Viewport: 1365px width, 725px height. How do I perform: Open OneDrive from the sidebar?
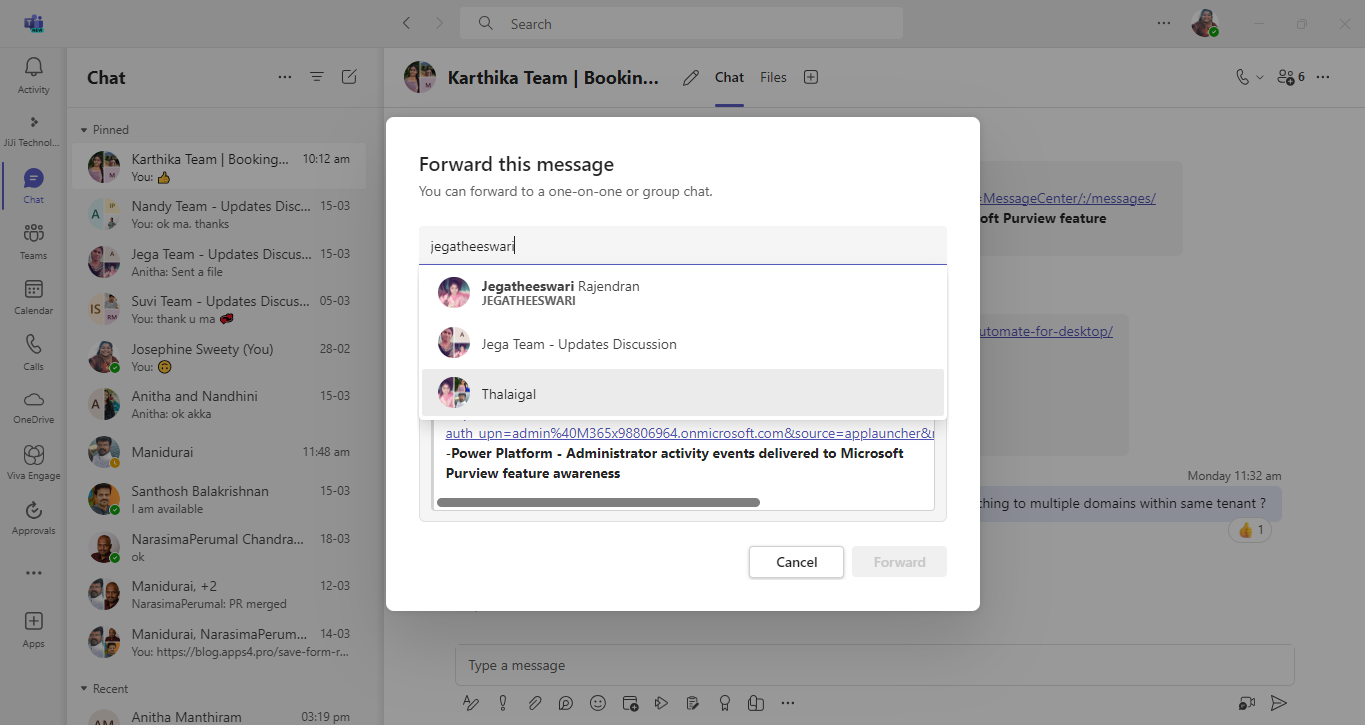tap(33, 406)
